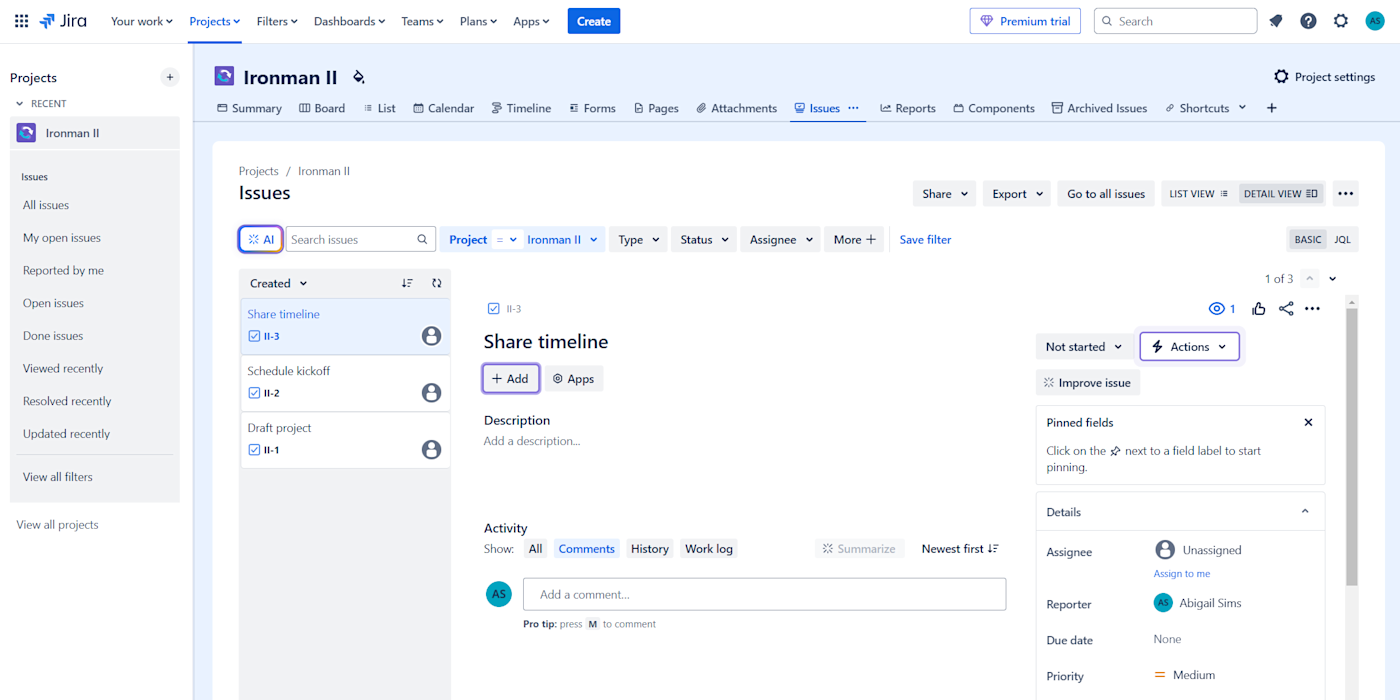Image resolution: width=1400 pixels, height=700 pixels.
Task: Click the Ironman II project avatar in sidebar
Action: click(26, 133)
